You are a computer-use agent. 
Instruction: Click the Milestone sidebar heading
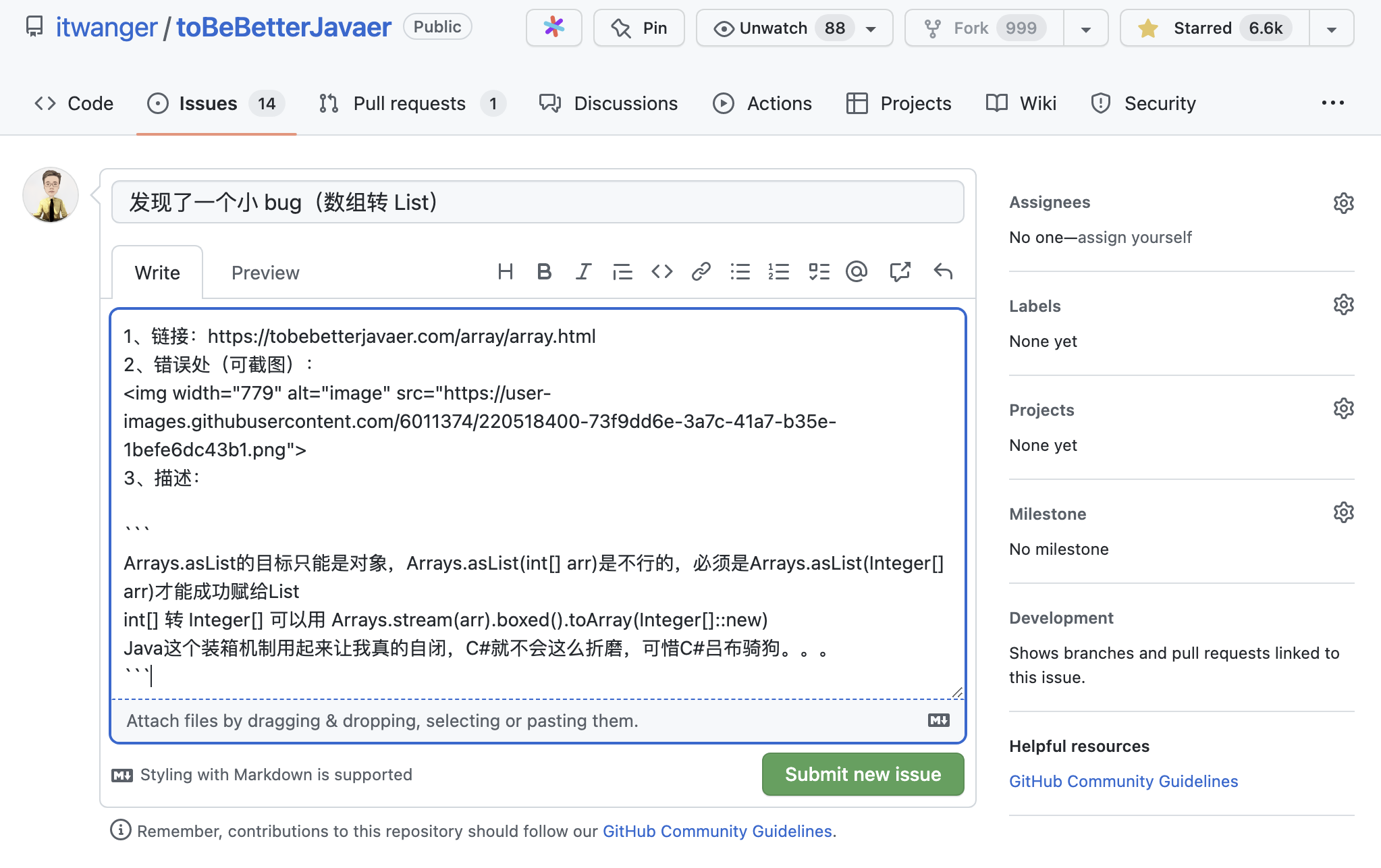coord(1048,514)
